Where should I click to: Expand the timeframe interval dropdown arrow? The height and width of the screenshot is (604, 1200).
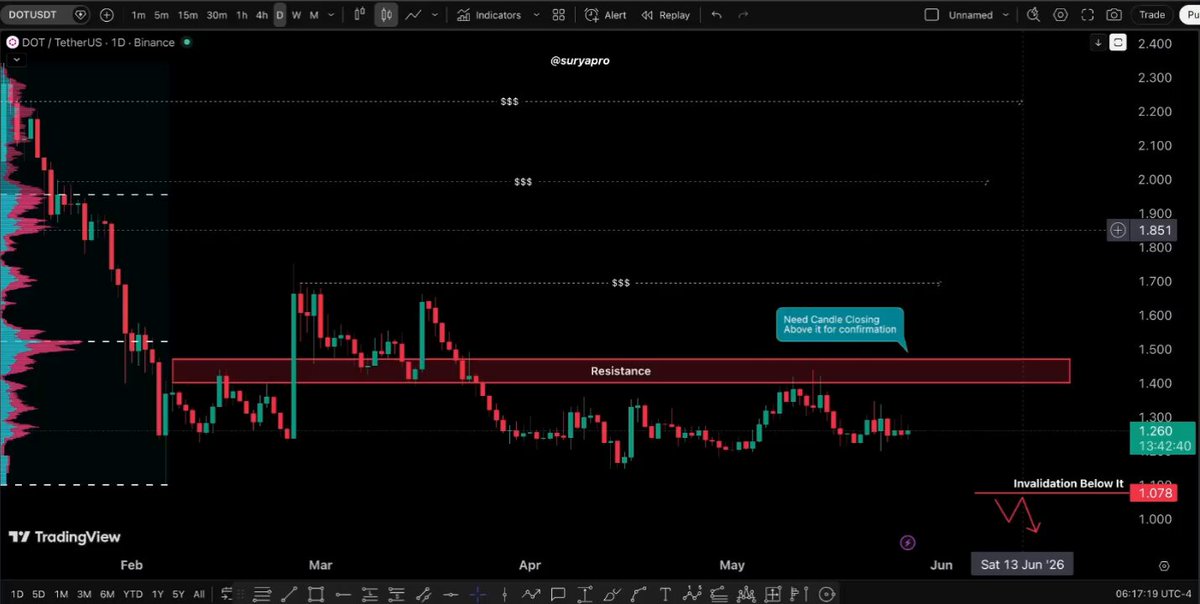332,15
